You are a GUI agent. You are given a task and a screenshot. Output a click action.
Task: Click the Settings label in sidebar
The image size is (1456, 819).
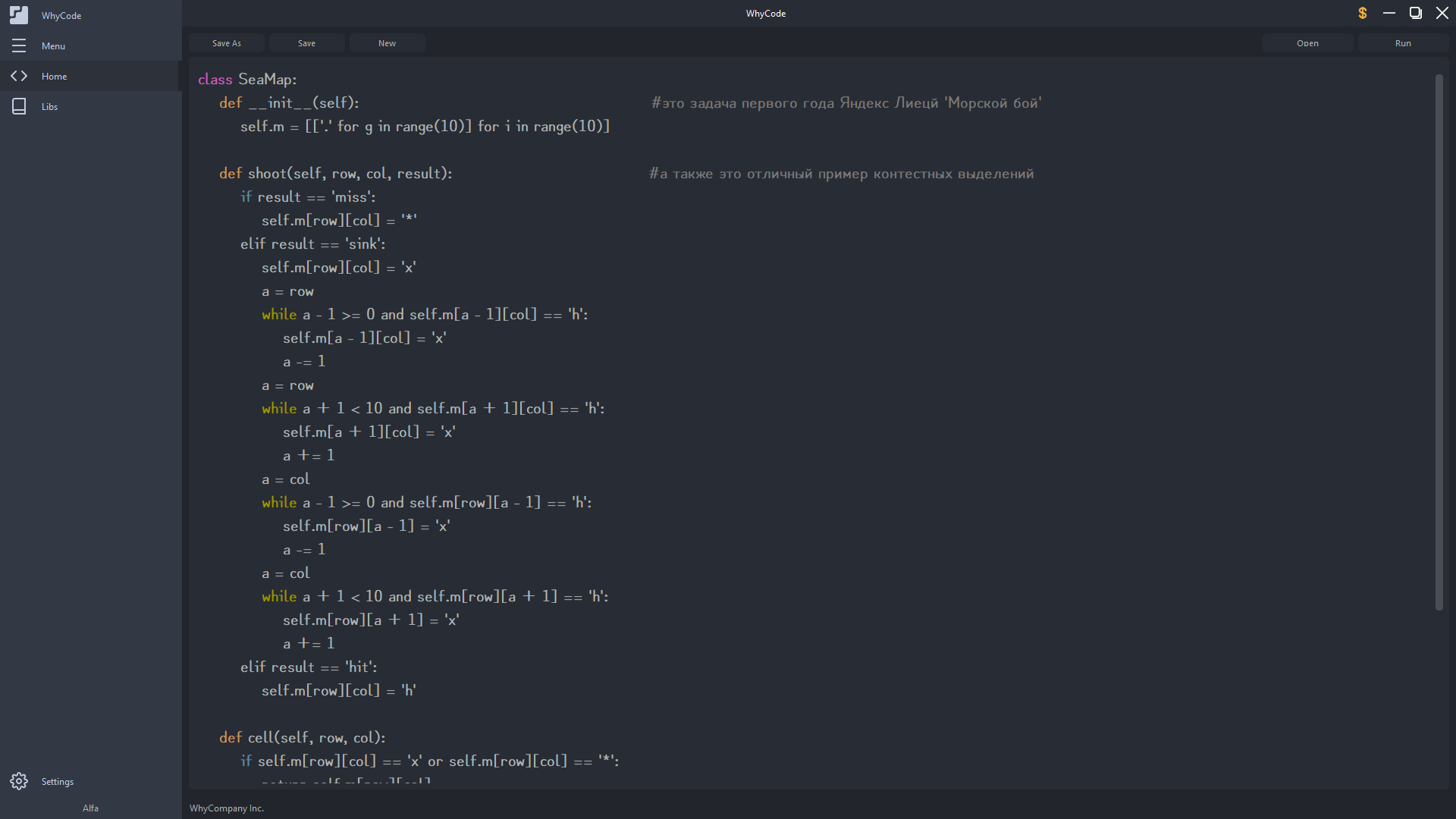[58, 782]
